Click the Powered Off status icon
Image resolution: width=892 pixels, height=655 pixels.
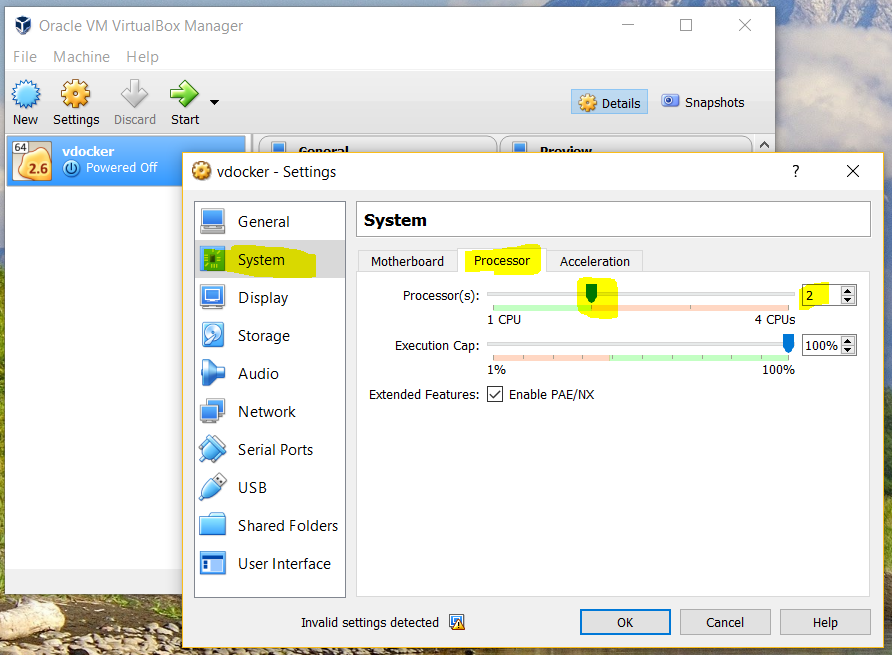71,168
